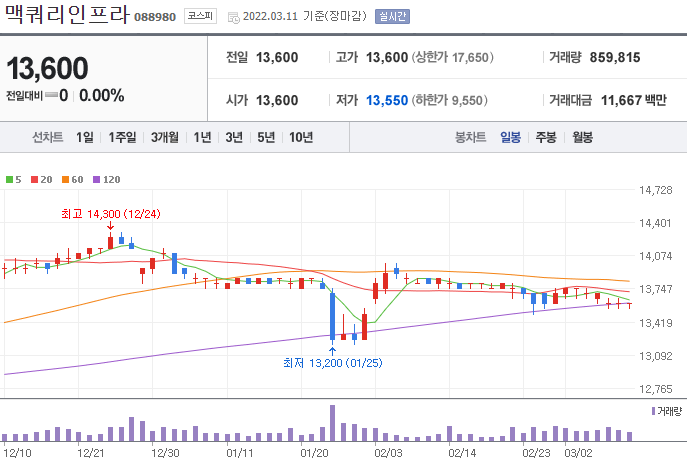Screen dimensions: 687x462
Task: Click the 상한가 17,650 text
Action: pos(452,57)
